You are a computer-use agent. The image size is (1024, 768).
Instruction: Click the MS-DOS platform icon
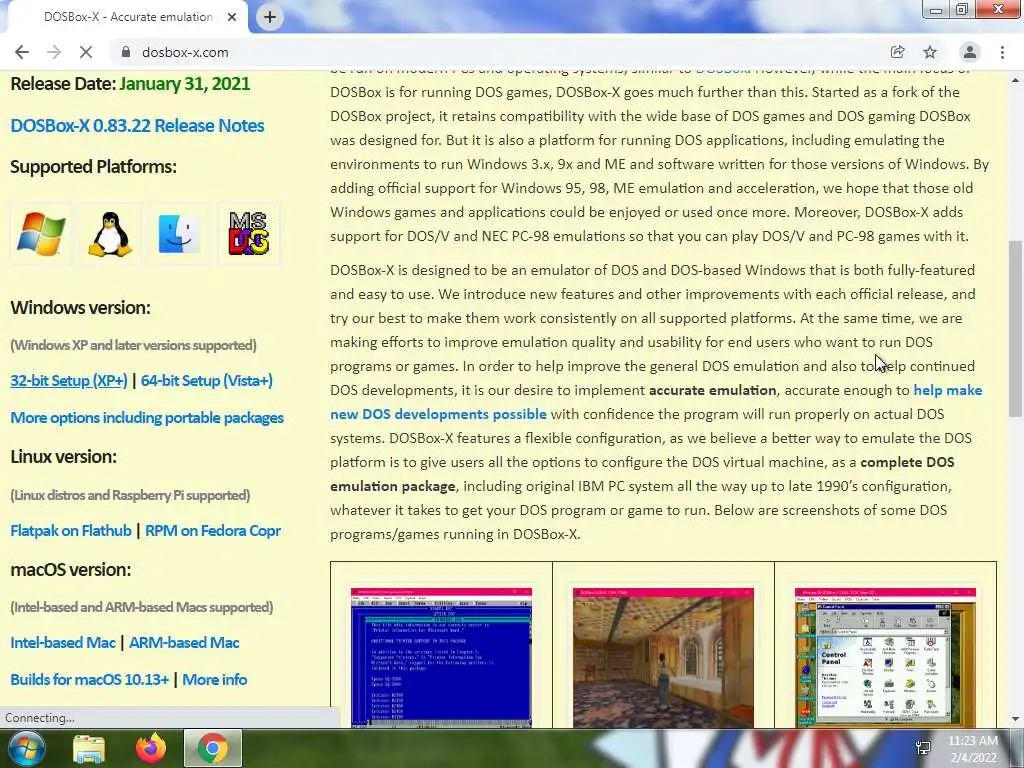point(249,234)
